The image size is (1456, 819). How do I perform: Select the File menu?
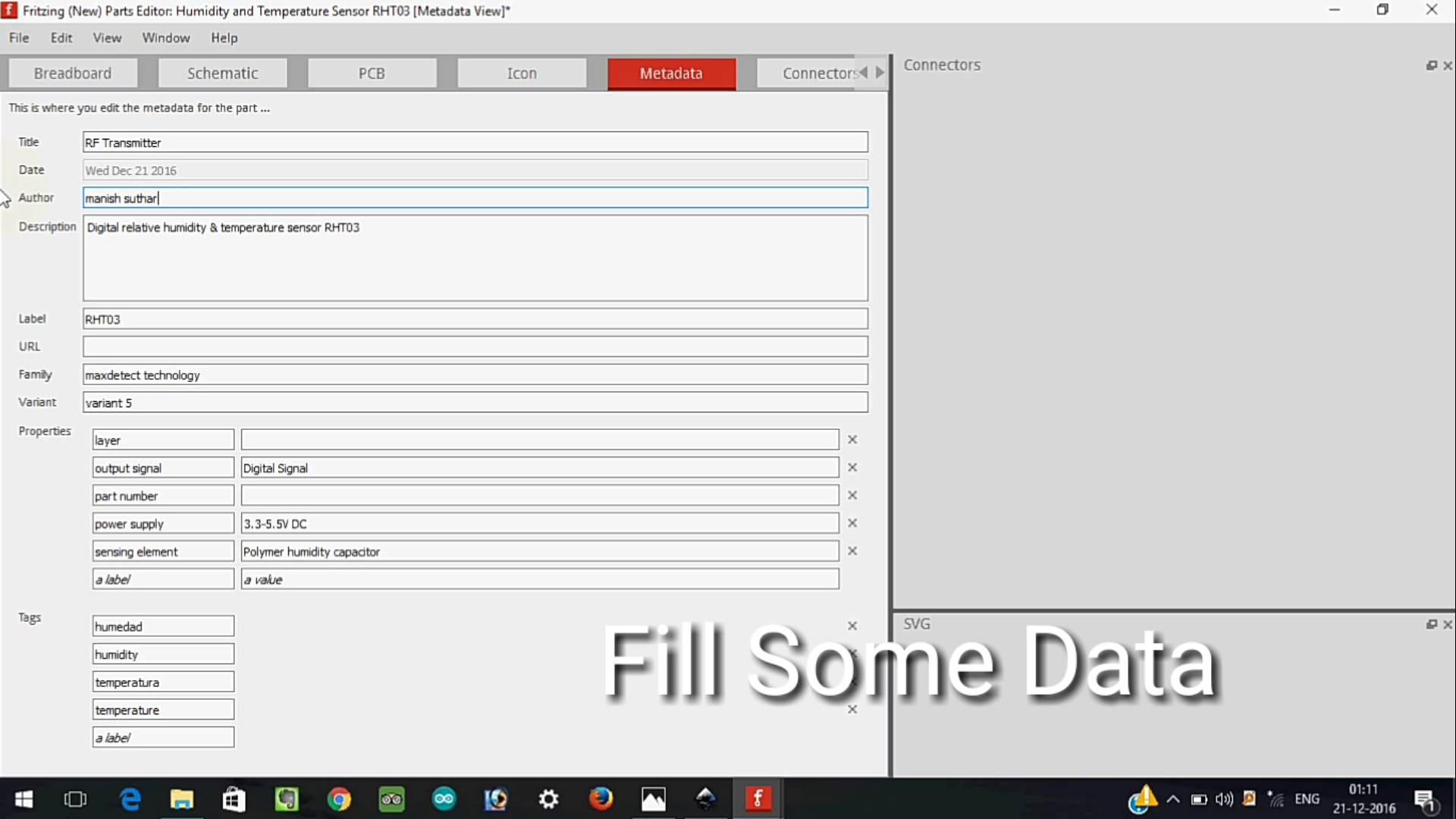[x=19, y=37]
